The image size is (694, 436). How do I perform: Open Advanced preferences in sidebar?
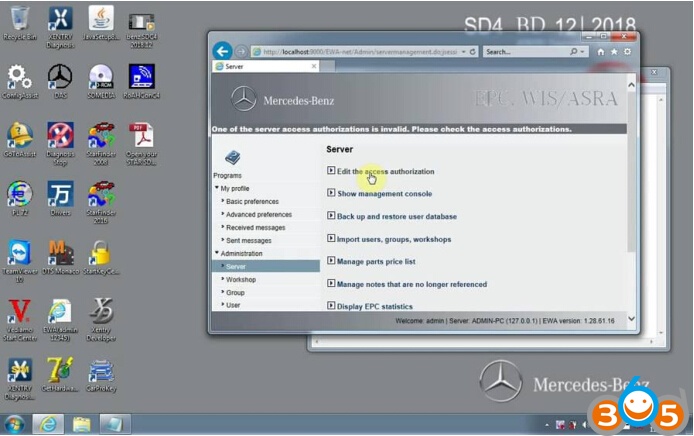[259, 214]
